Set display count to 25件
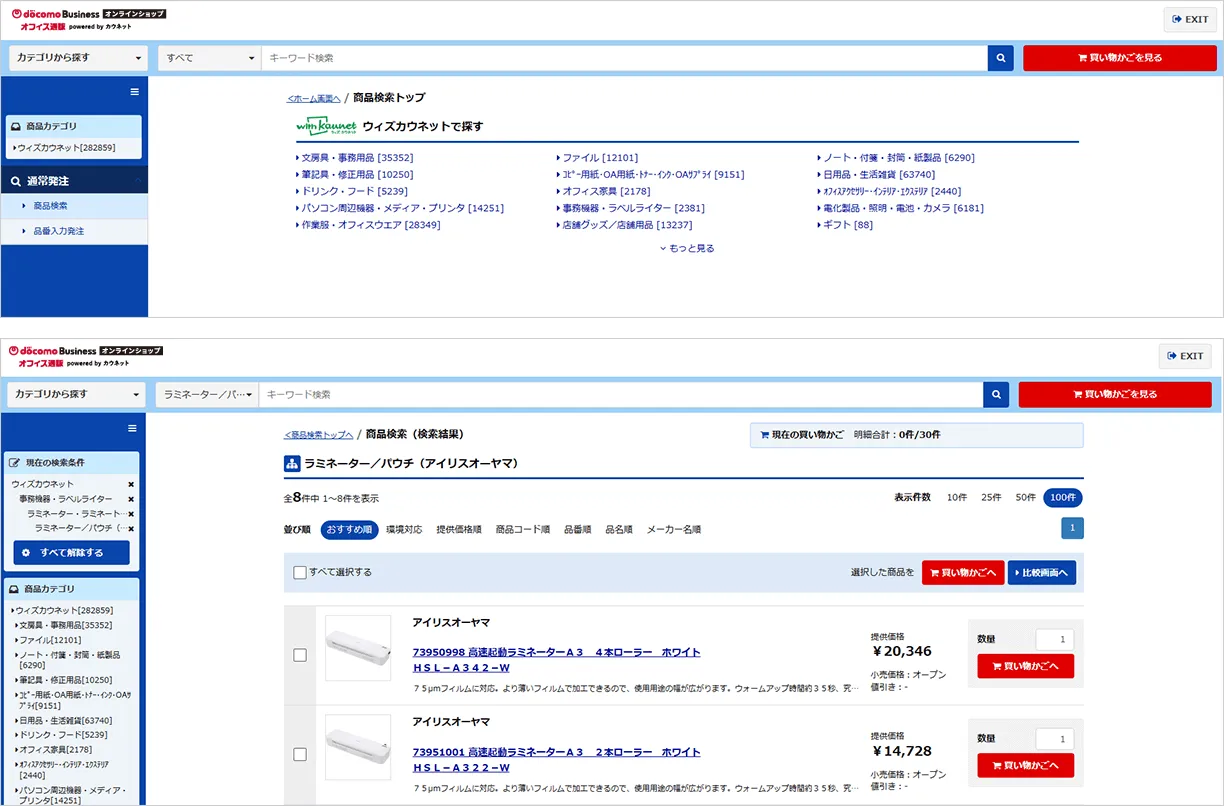This screenshot has width=1224, height=806. (x=991, y=498)
